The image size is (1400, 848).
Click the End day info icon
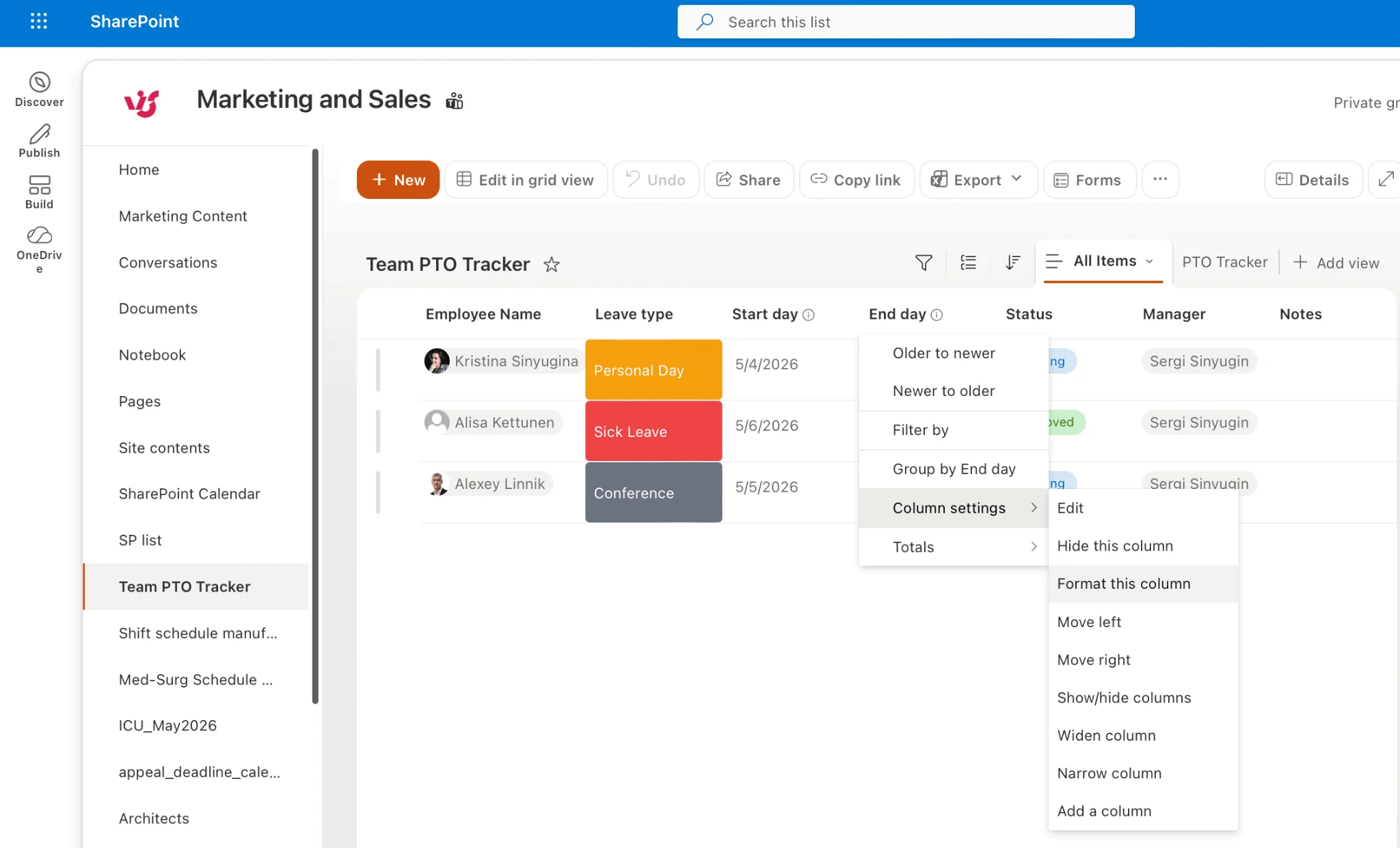937,315
